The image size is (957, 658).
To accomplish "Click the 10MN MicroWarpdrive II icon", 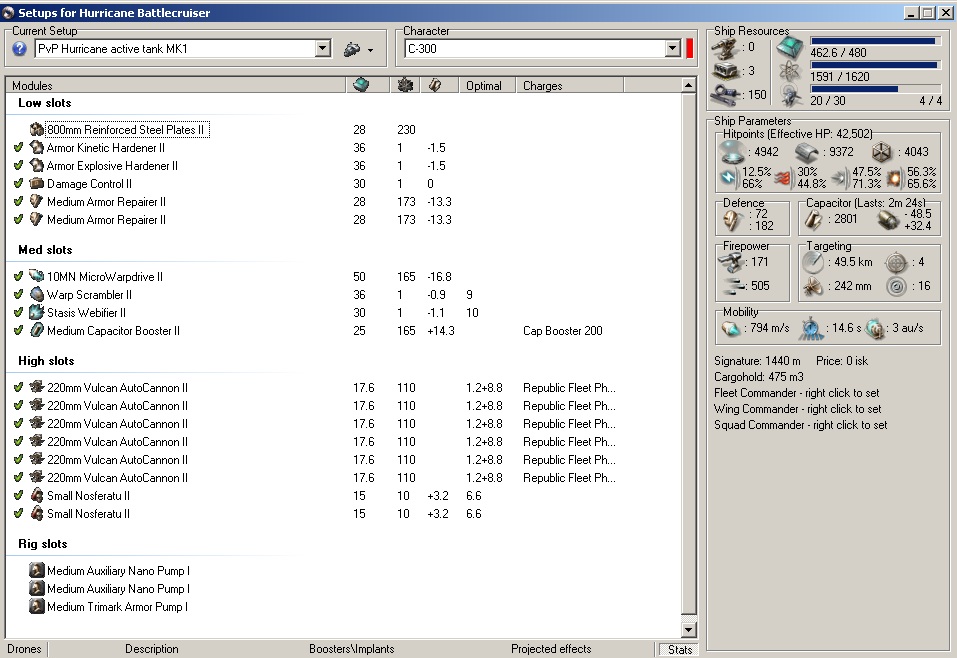I will 37,277.
